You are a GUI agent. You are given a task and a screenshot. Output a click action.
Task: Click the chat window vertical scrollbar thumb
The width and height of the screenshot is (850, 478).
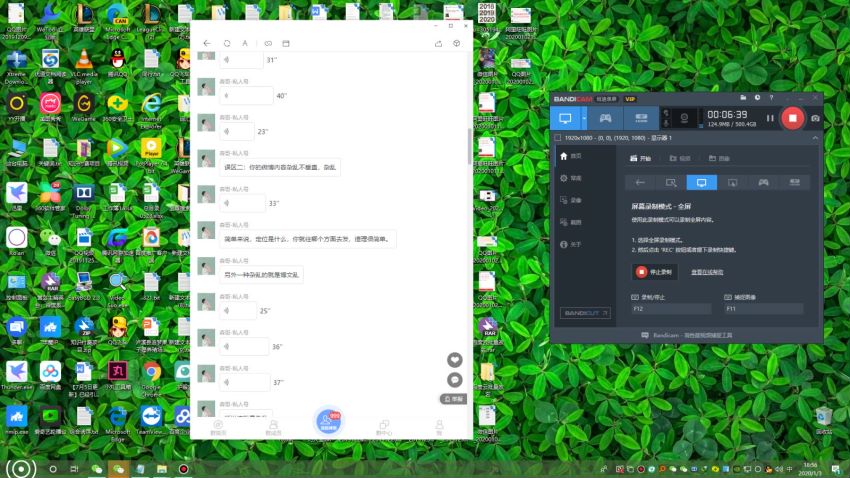click(469, 146)
